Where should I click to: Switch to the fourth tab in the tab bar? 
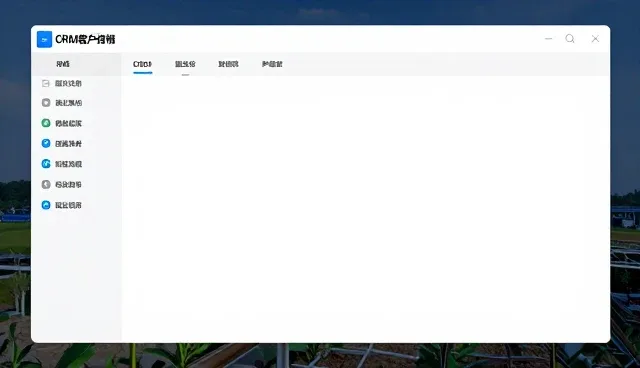coord(272,64)
